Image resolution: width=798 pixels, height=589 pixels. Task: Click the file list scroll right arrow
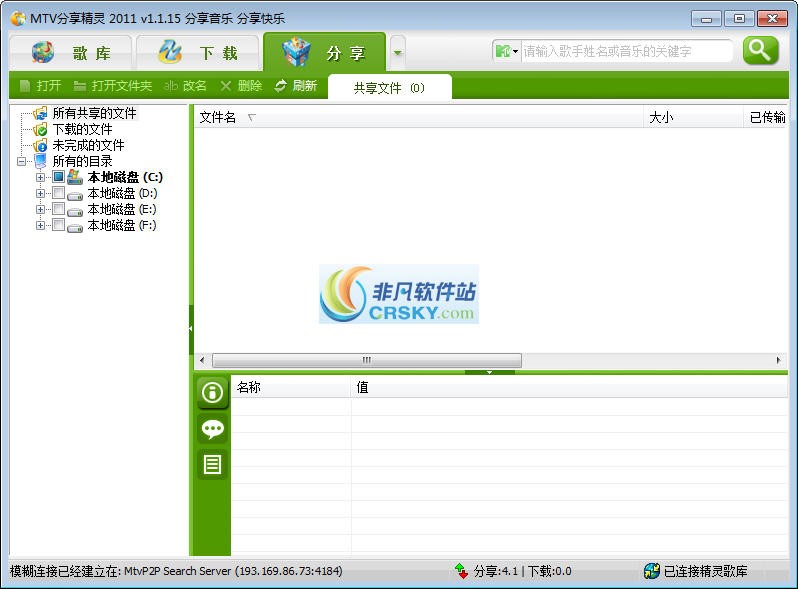(x=778, y=360)
